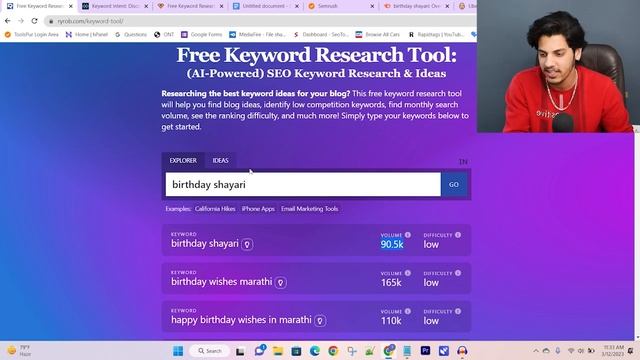This screenshot has height=360, width=640.
Task: Show hidden system tray icons
Action: [x=536, y=351]
